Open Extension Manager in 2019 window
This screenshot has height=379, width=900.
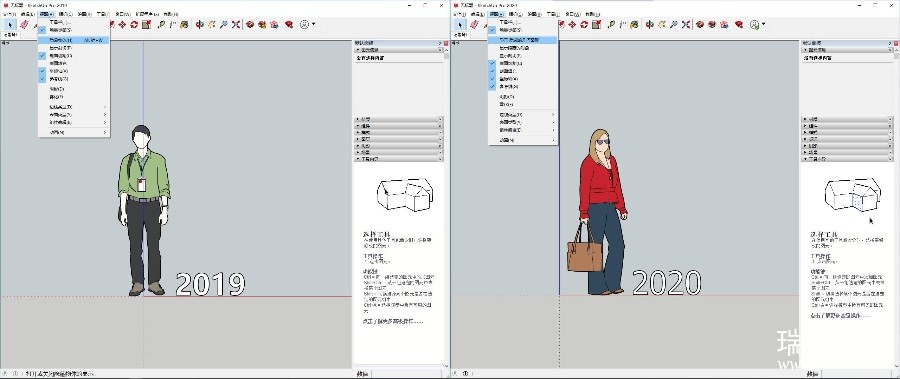(x=289, y=25)
